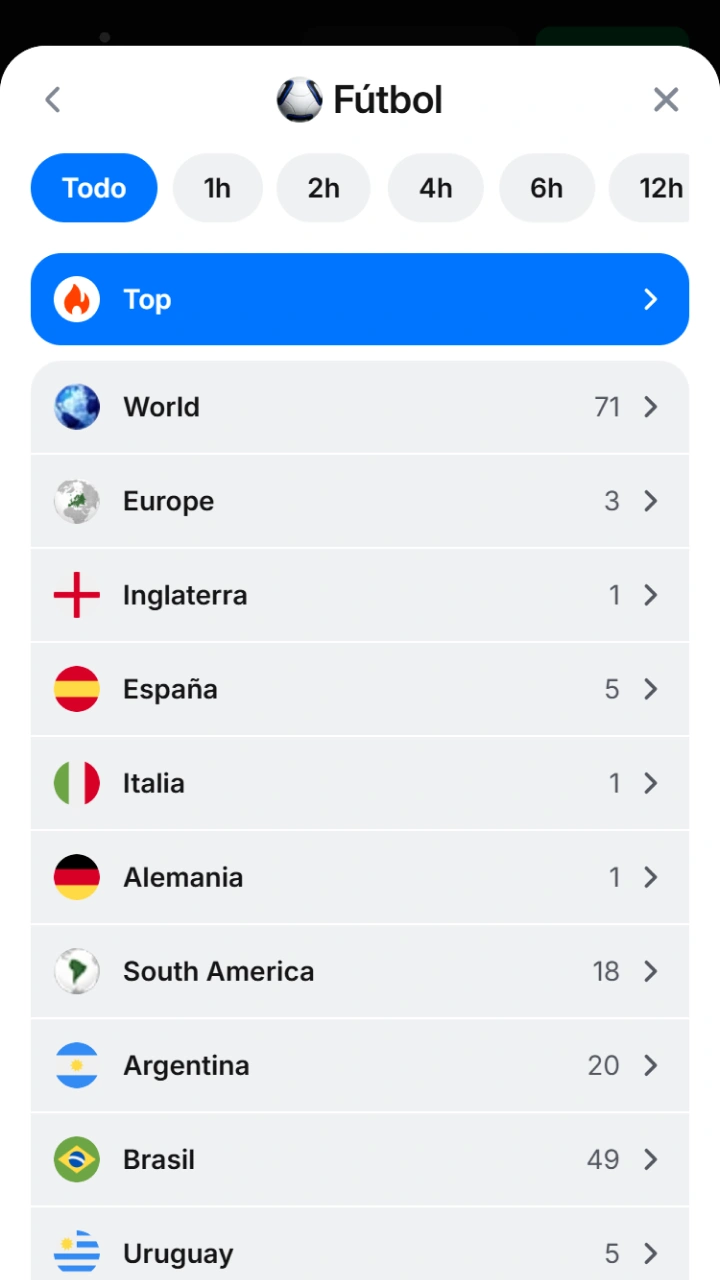Image resolution: width=720 pixels, height=1280 pixels.
Task: Switch the time filter to 1h
Action: pyautogui.click(x=217, y=187)
